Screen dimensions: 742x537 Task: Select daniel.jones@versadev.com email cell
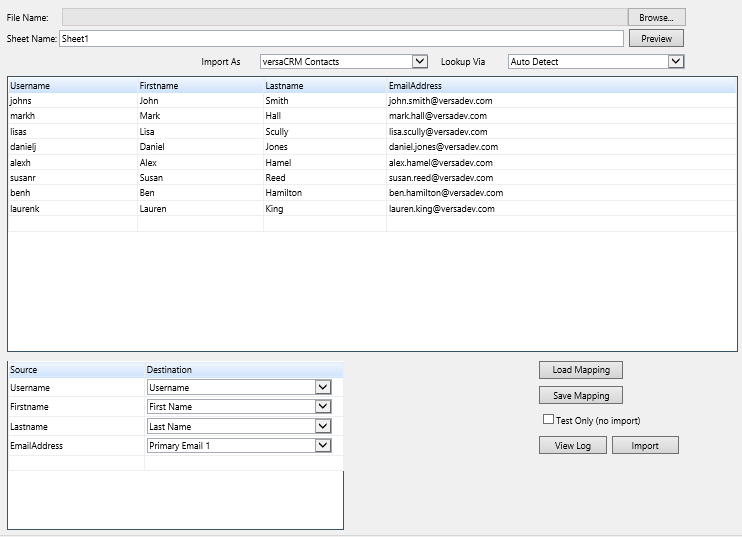[562, 147]
